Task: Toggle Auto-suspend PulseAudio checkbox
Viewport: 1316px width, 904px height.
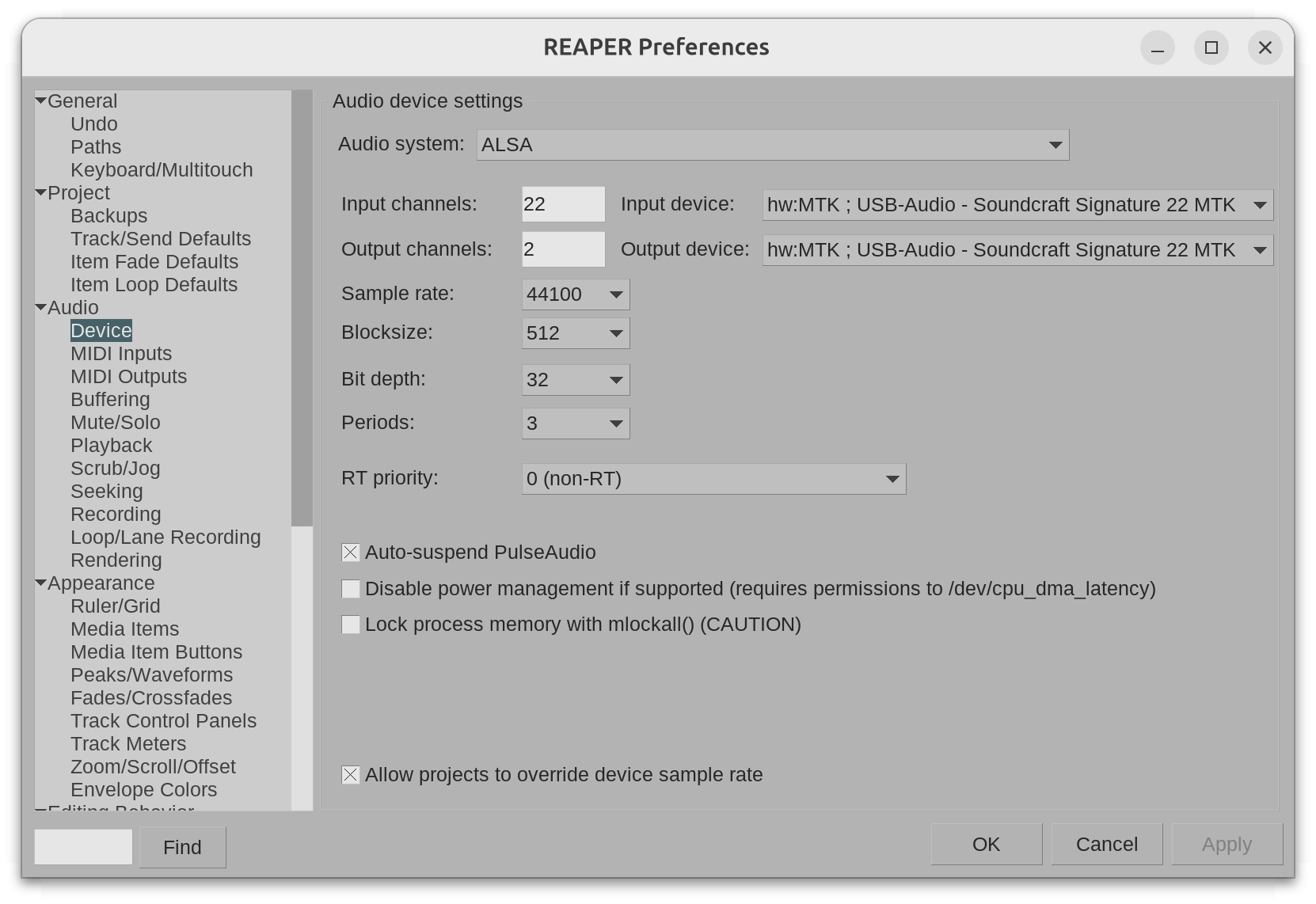Action: [351, 553]
